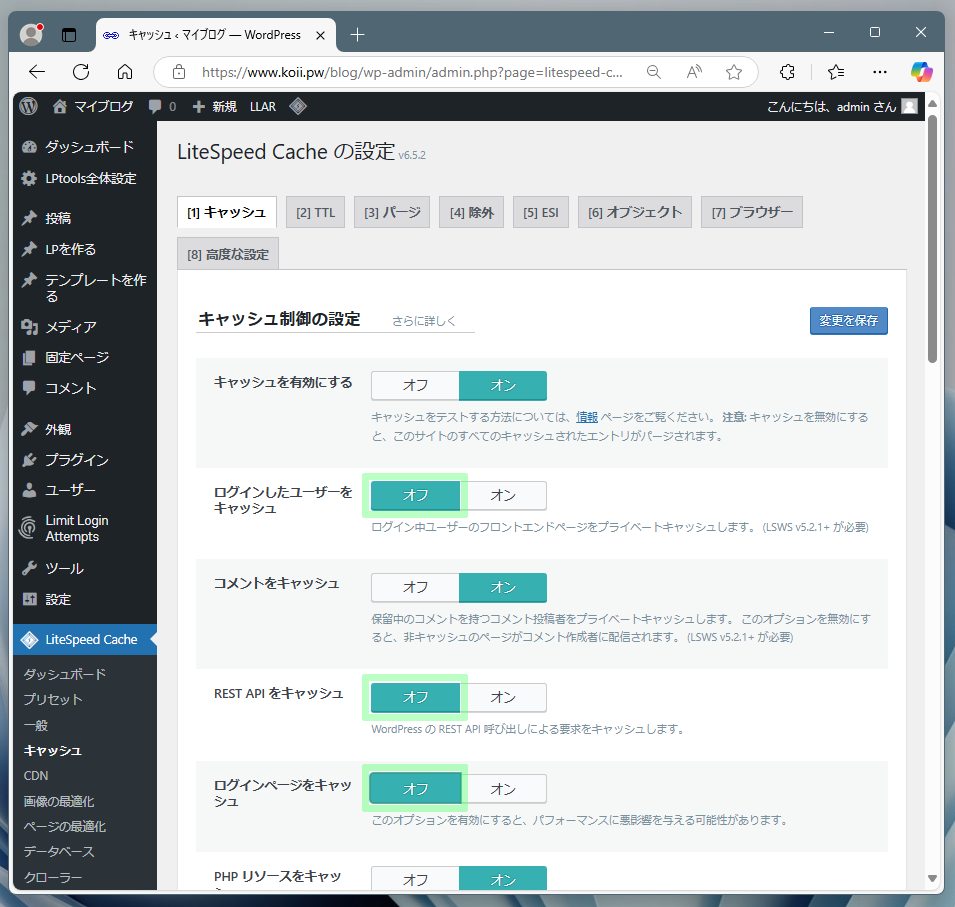Click the comments bubble icon in admin bar
This screenshot has height=907, width=955.
tap(155, 107)
